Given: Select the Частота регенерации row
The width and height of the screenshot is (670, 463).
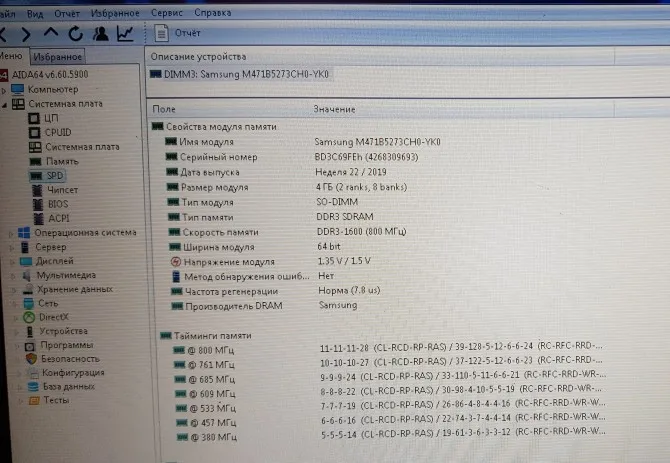Looking at the screenshot, I should click(276, 291).
